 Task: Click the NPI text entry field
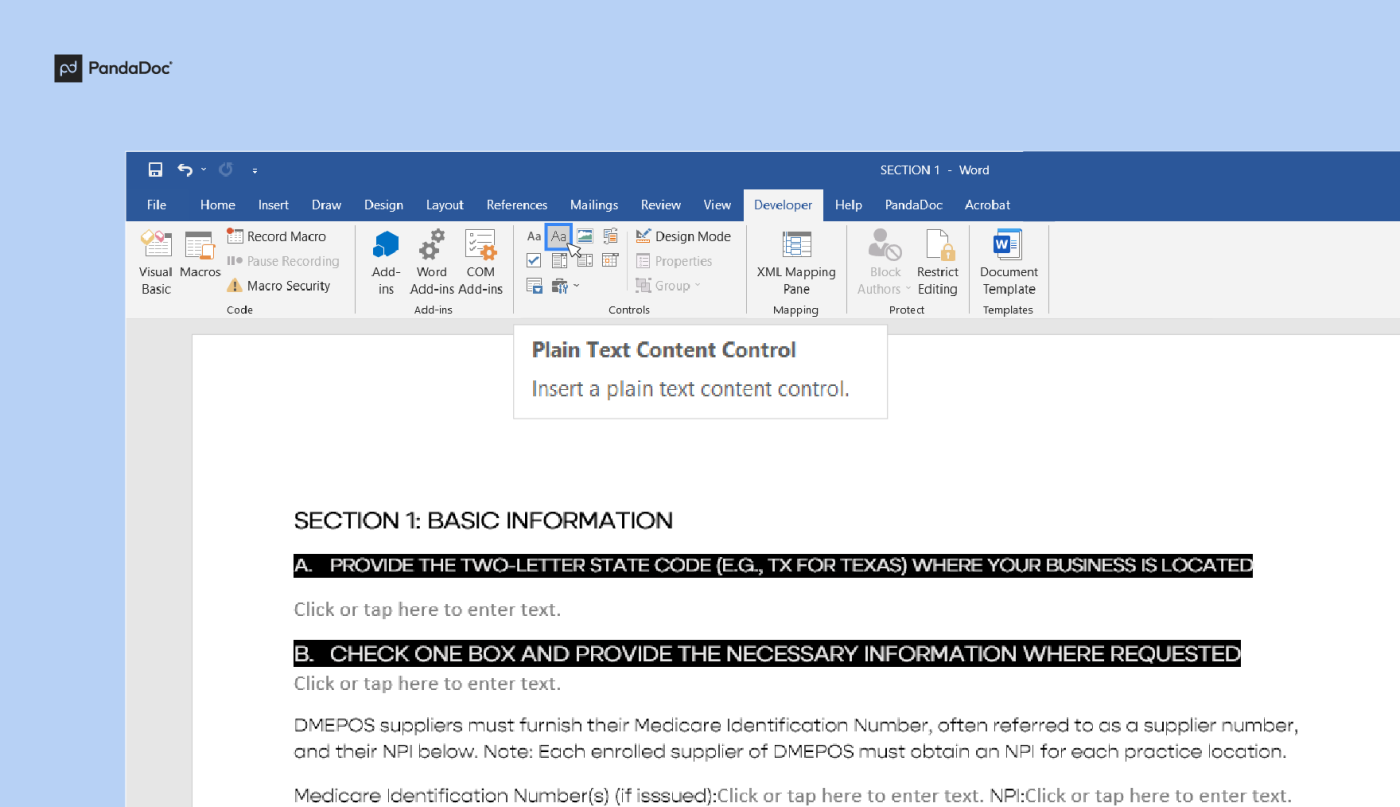(x=1158, y=796)
